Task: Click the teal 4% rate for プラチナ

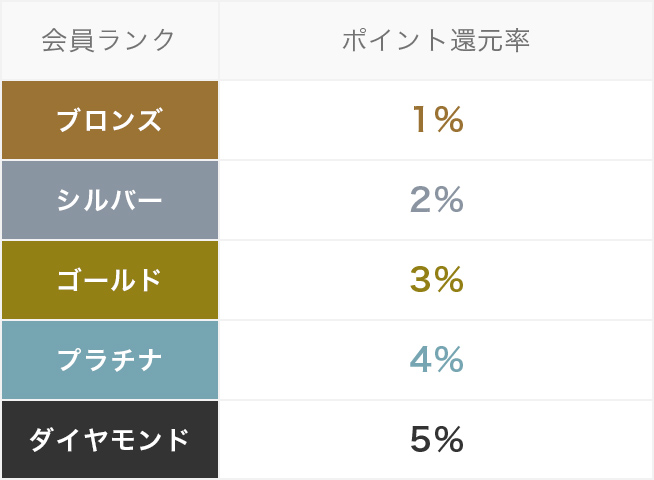Action: click(x=437, y=360)
